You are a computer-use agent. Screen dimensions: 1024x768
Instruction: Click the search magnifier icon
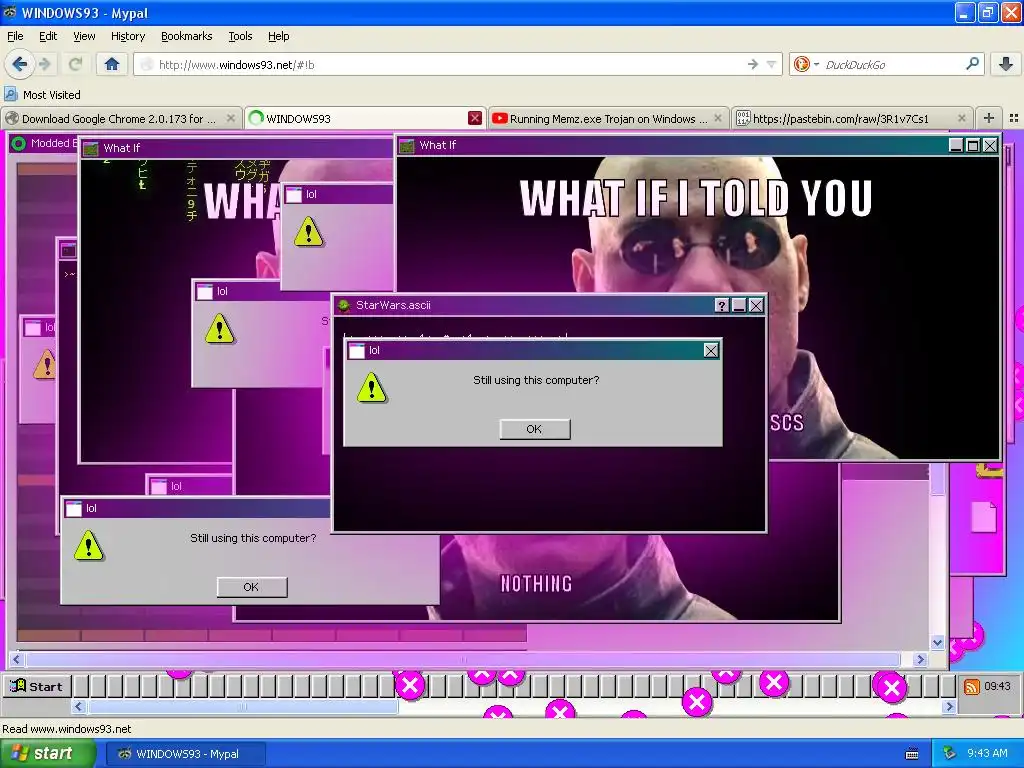pyautogui.click(x=972, y=64)
